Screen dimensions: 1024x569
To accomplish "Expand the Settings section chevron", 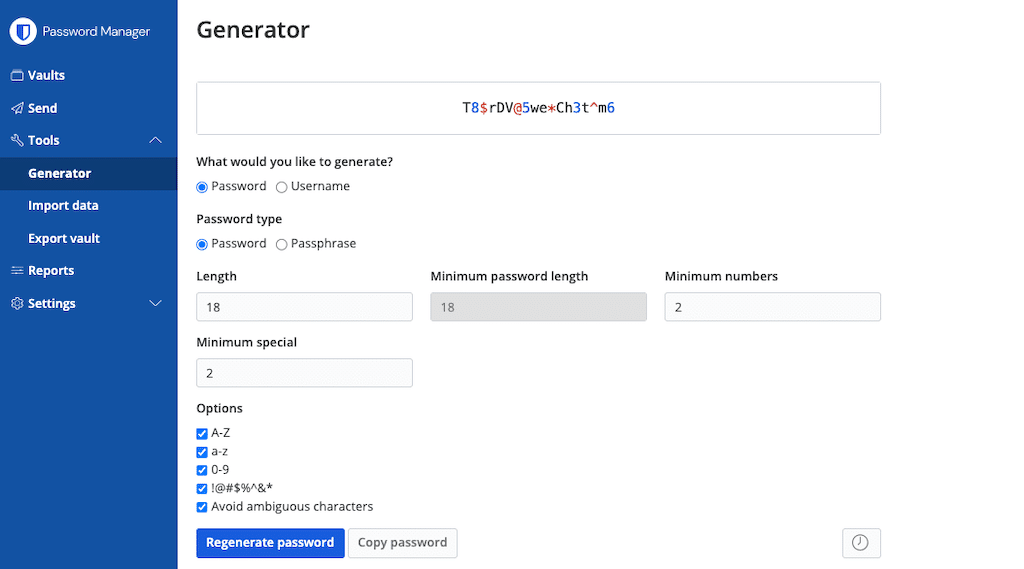I will pos(155,304).
